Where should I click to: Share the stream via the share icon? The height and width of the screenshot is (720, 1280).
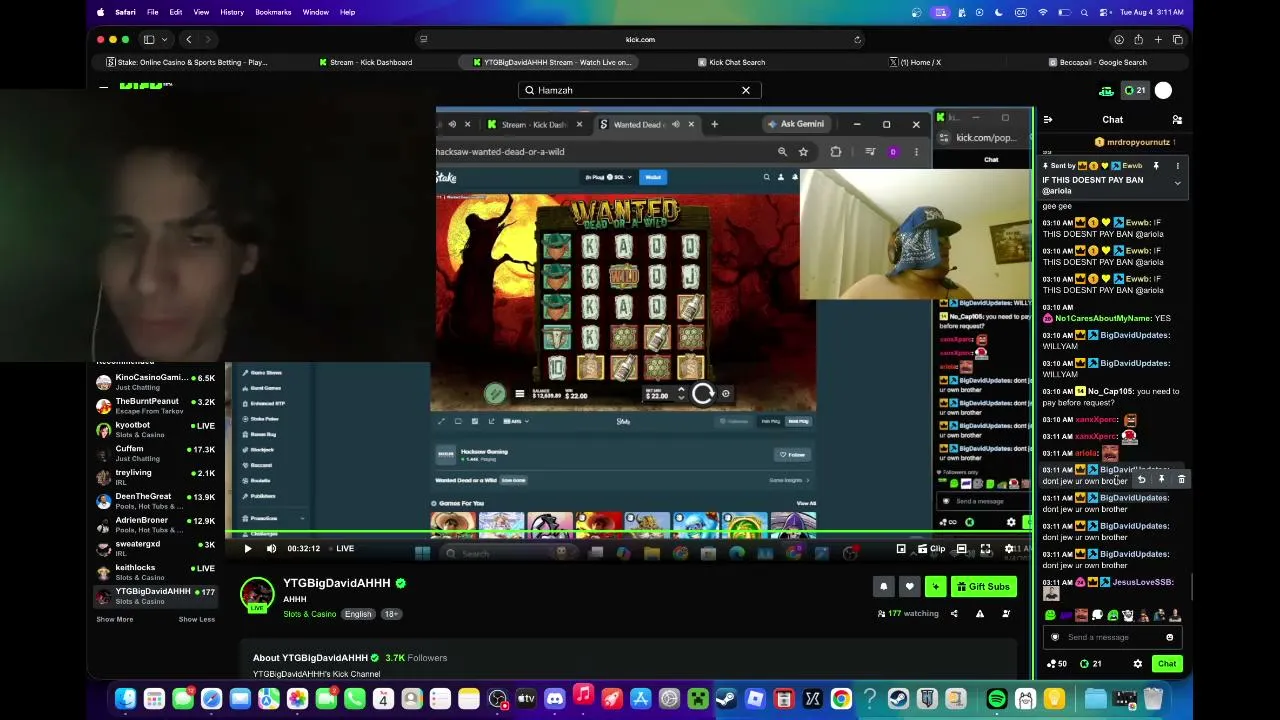coord(954,613)
